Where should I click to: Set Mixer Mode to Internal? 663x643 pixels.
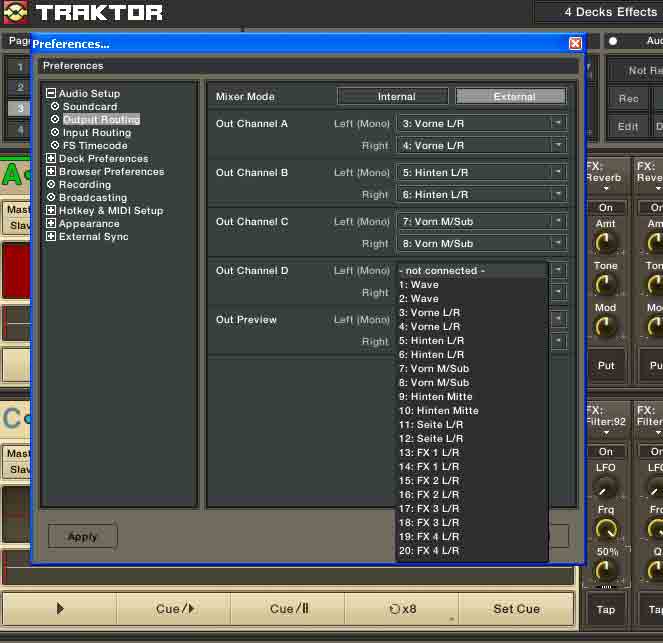point(393,96)
